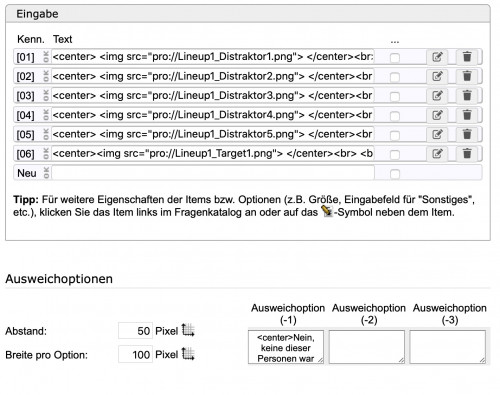Click sort handle icon of item 01
This screenshot has width=500, height=395.
[46, 57]
